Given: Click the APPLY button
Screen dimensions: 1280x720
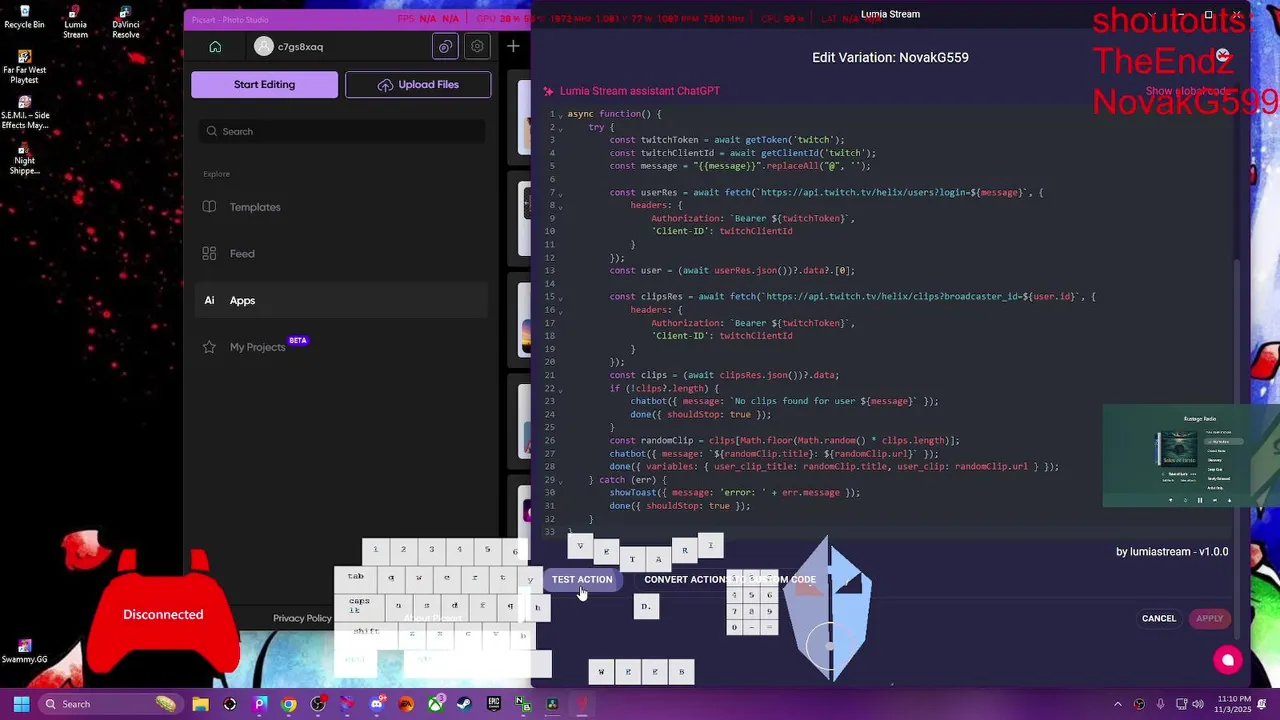Looking at the screenshot, I should coord(1209,618).
